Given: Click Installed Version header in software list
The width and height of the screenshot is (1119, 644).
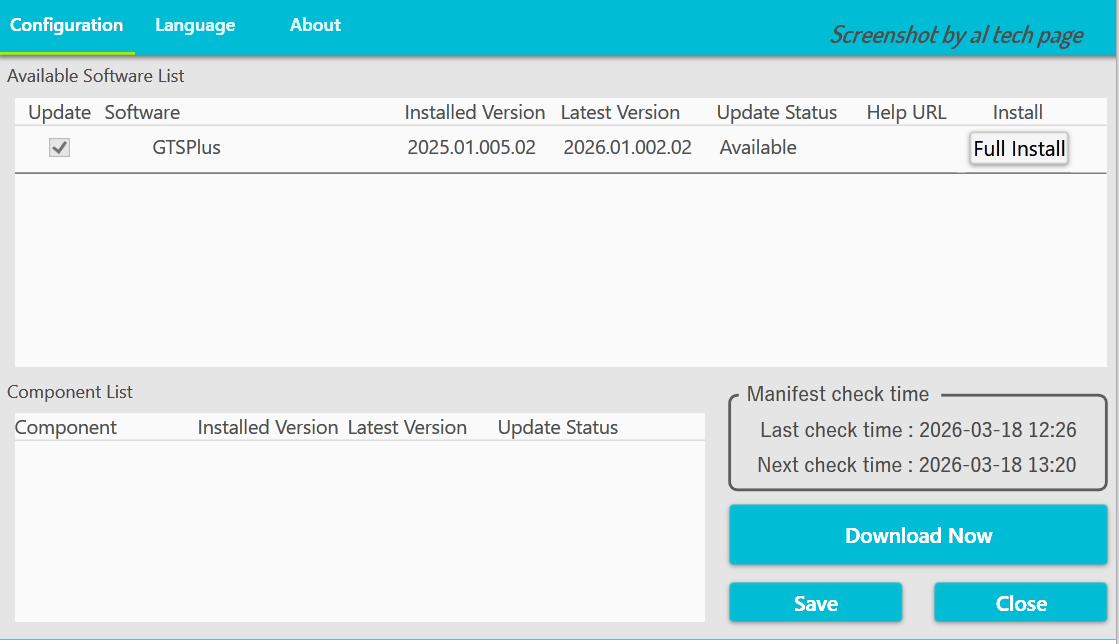Looking at the screenshot, I should click(474, 112).
